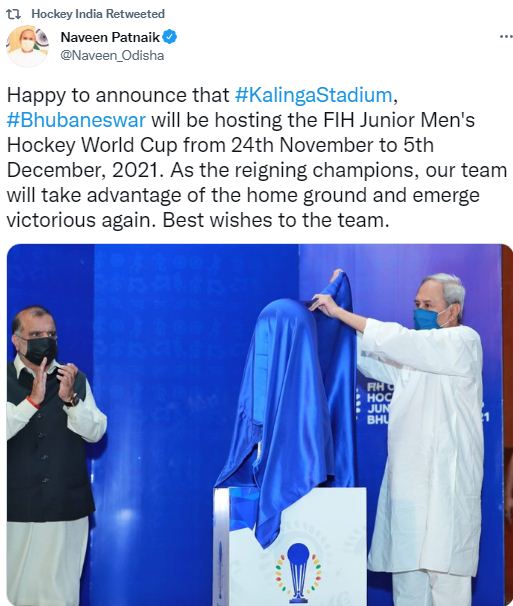Open the #KalingaStadium hashtag
The image size is (513, 606).
tap(314, 95)
